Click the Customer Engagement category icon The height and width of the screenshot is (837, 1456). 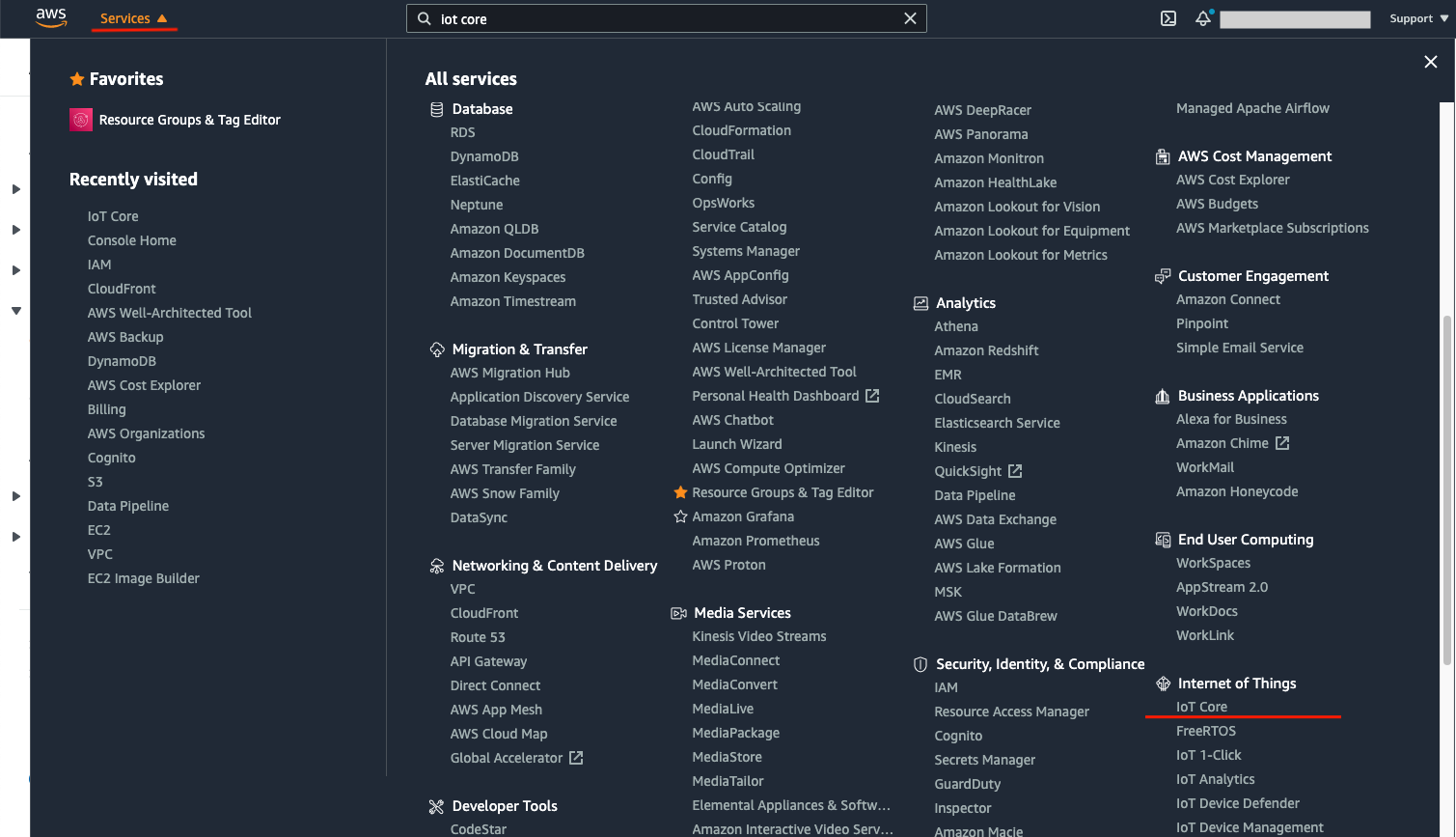[1163, 276]
